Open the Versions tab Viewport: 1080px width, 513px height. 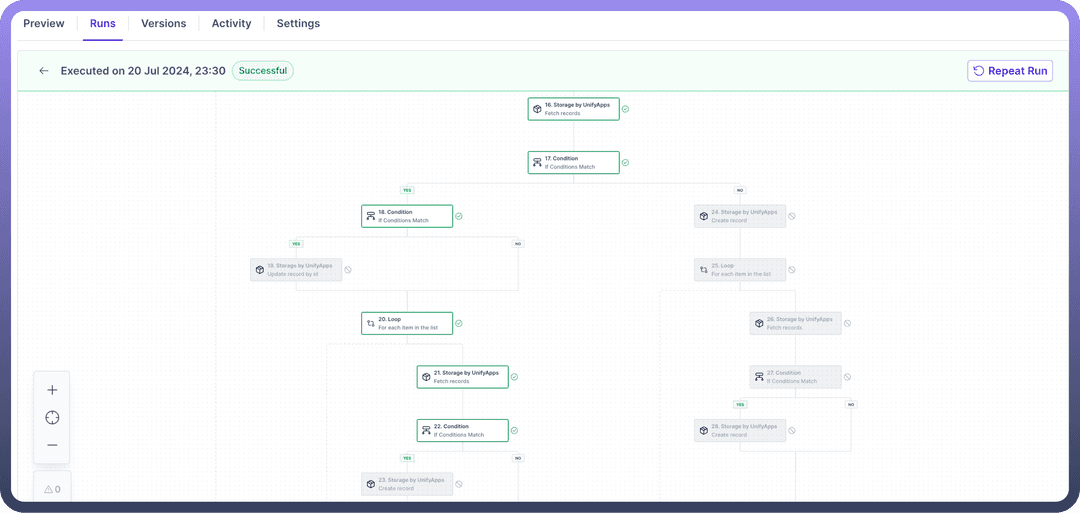pyautogui.click(x=163, y=23)
